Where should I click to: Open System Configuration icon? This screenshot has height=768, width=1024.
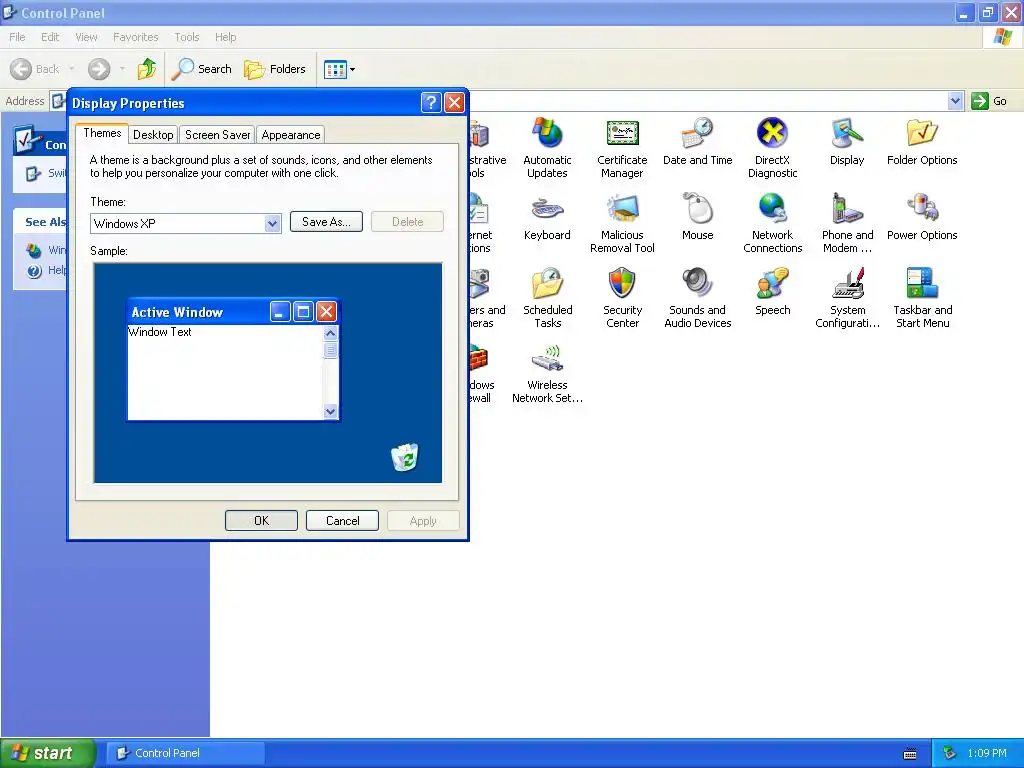click(847, 298)
